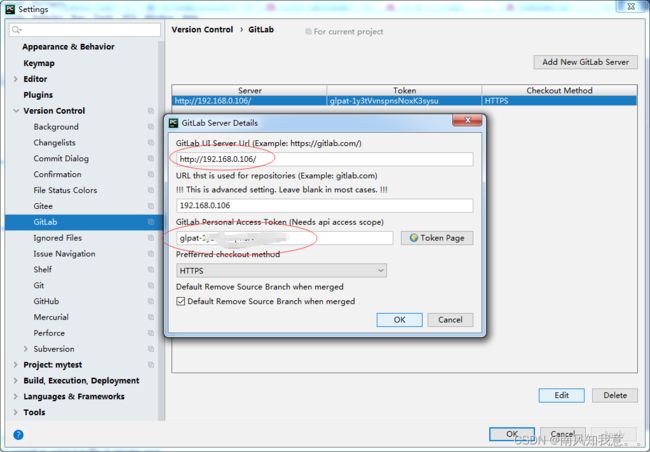650x452 pixels.
Task: Expand the Subversion node
Action: [26, 349]
